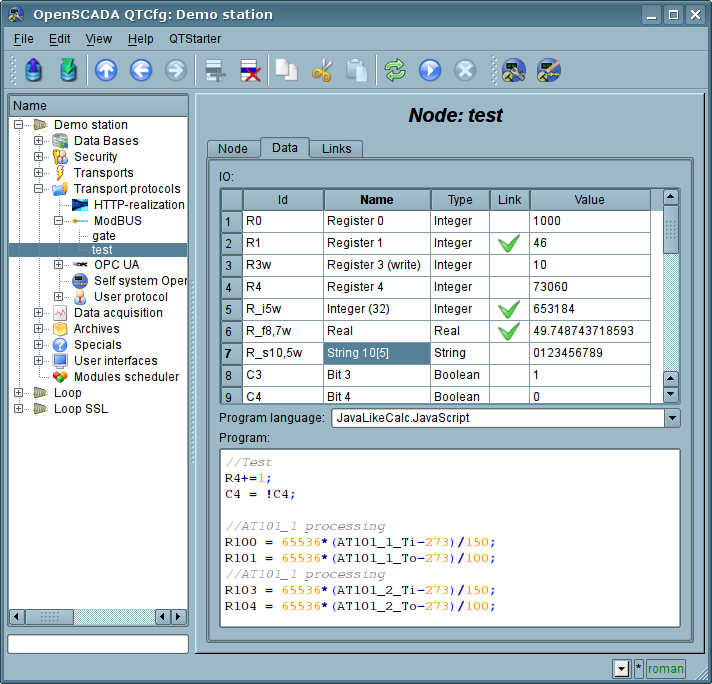This screenshot has width=712, height=684.
Task: Expand the Data acquisition tree node
Action: (x=39, y=313)
